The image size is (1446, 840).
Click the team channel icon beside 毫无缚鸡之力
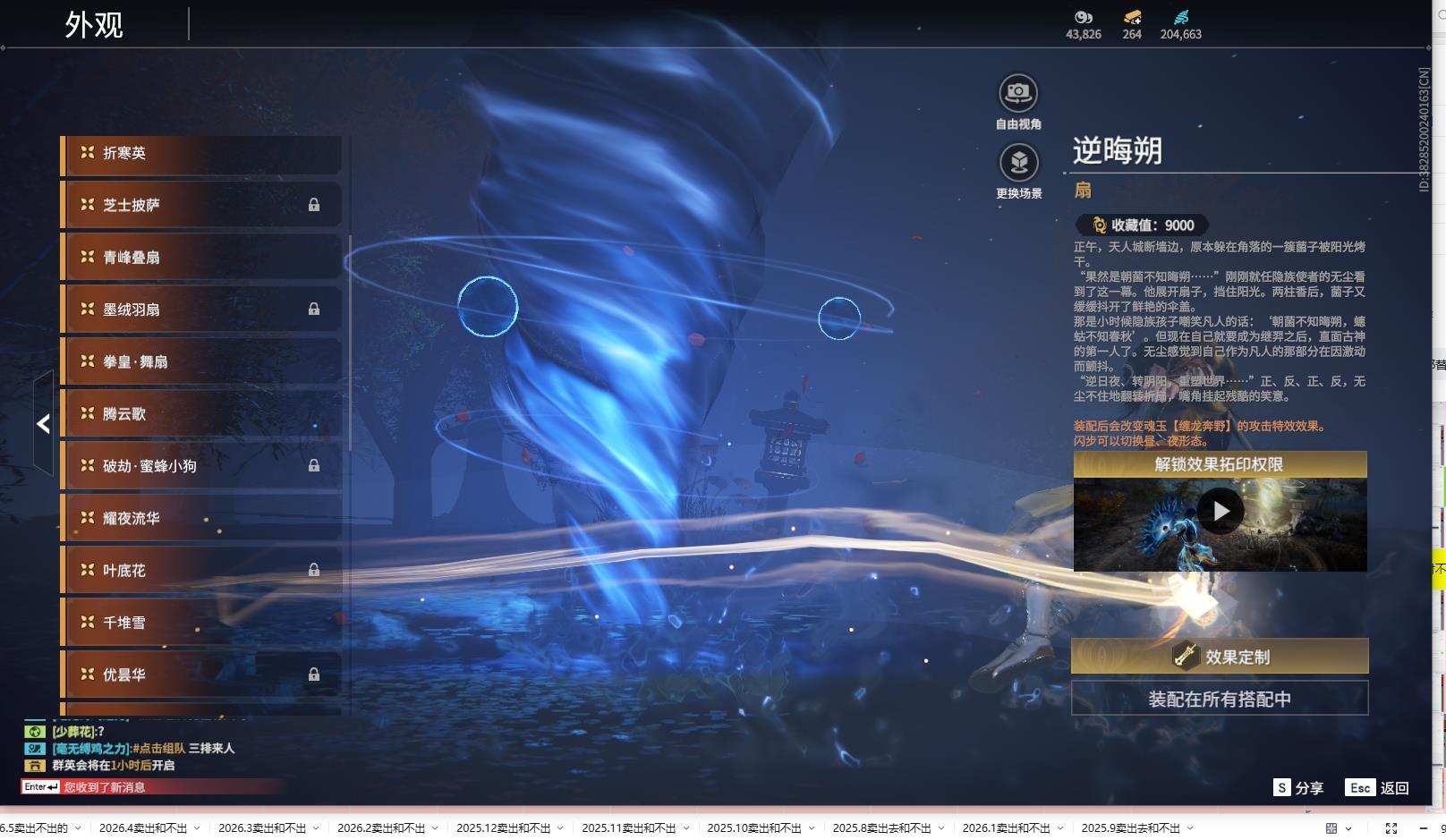point(35,748)
